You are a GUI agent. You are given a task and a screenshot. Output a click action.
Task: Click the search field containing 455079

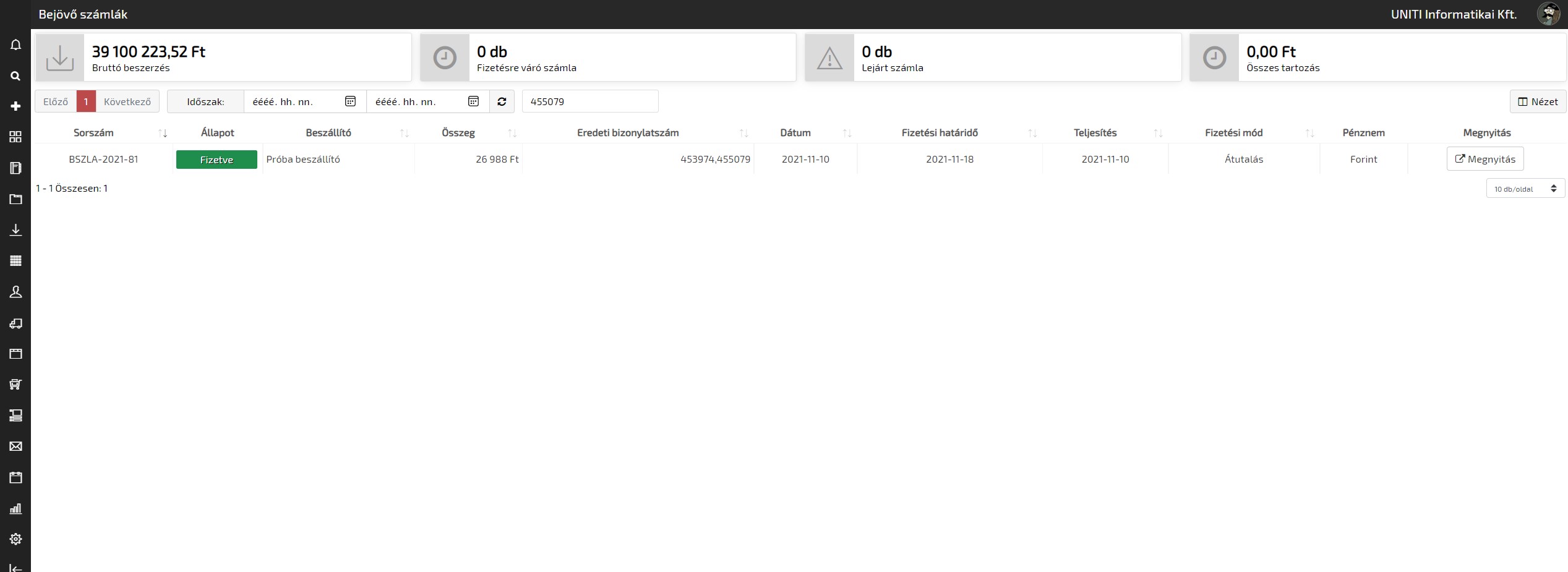589,101
